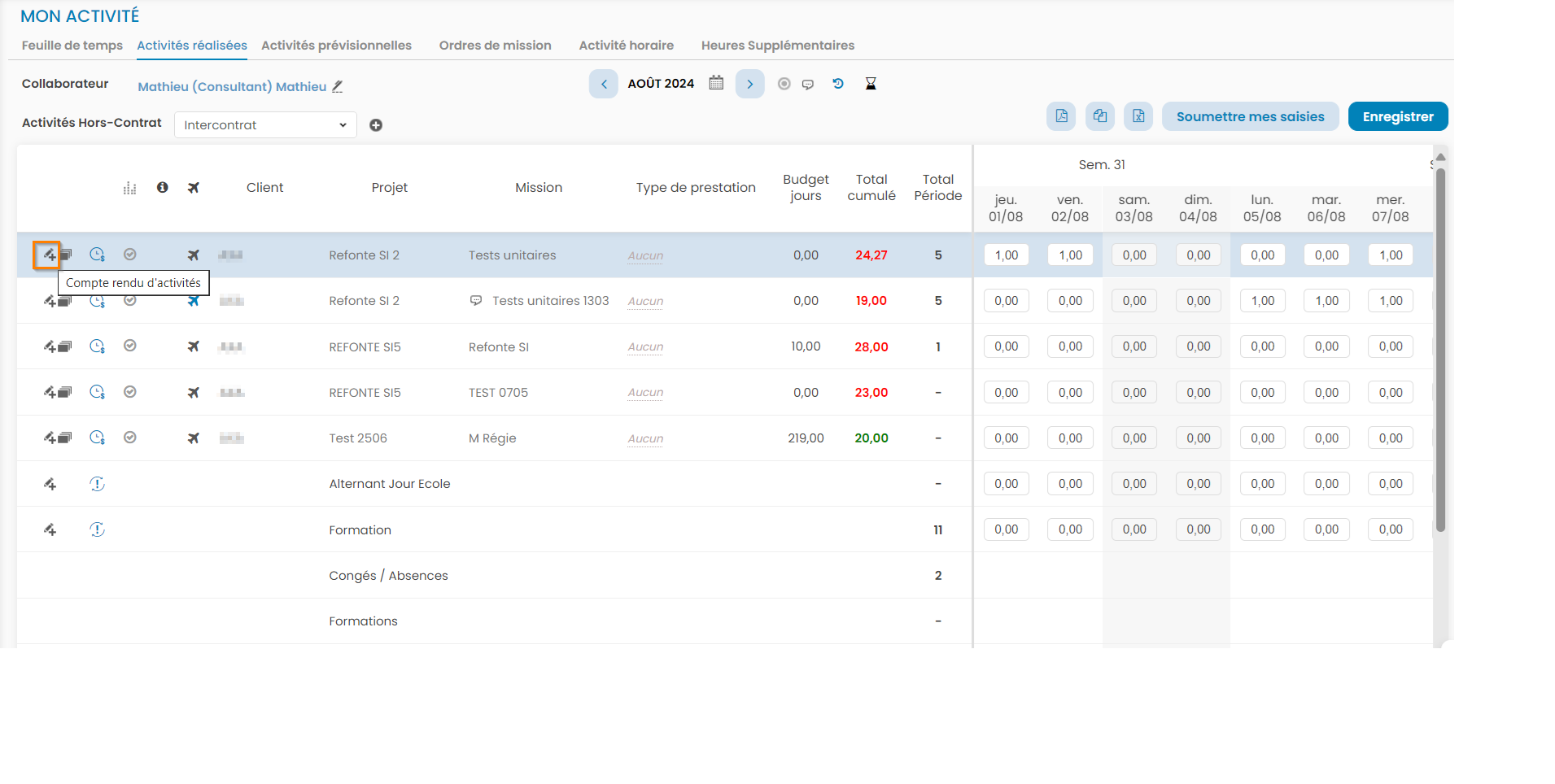Open the Compte rendu d'activités icon in first row

[49, 255]
